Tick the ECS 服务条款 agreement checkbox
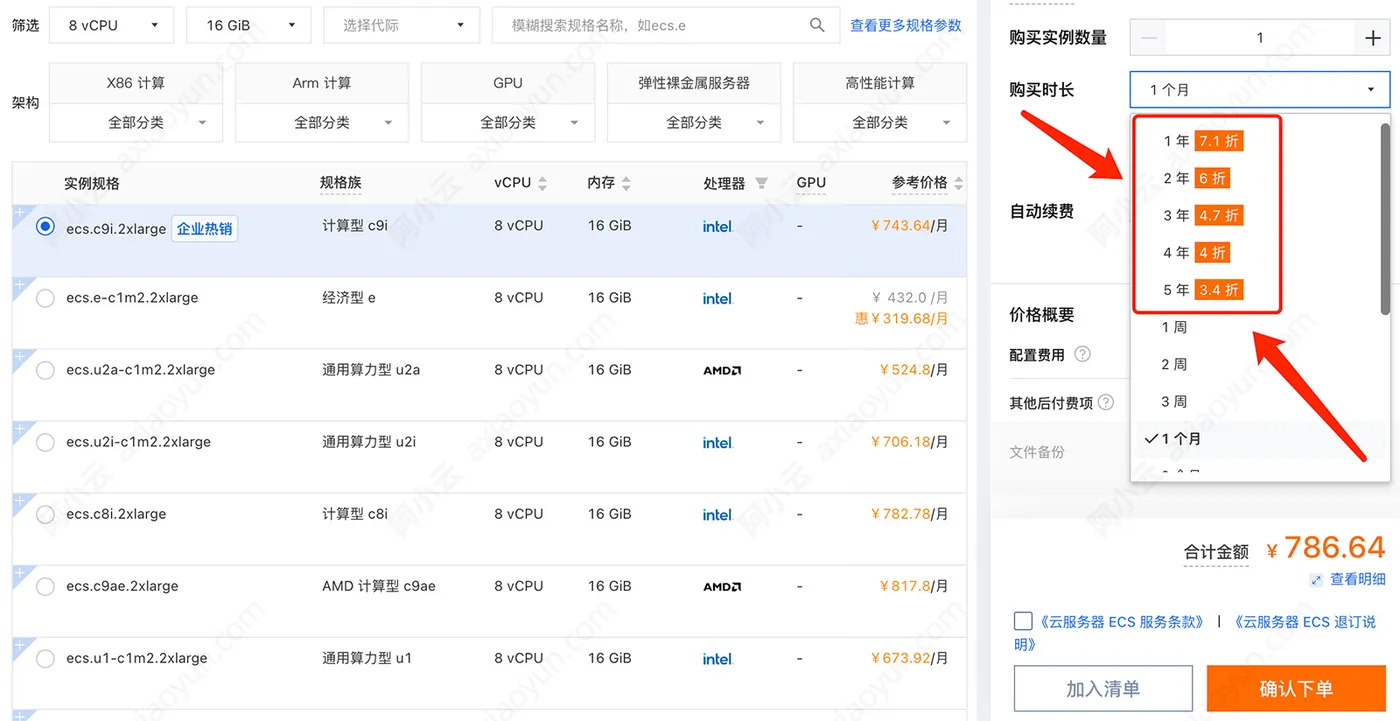 click(x=1023, y=621)
